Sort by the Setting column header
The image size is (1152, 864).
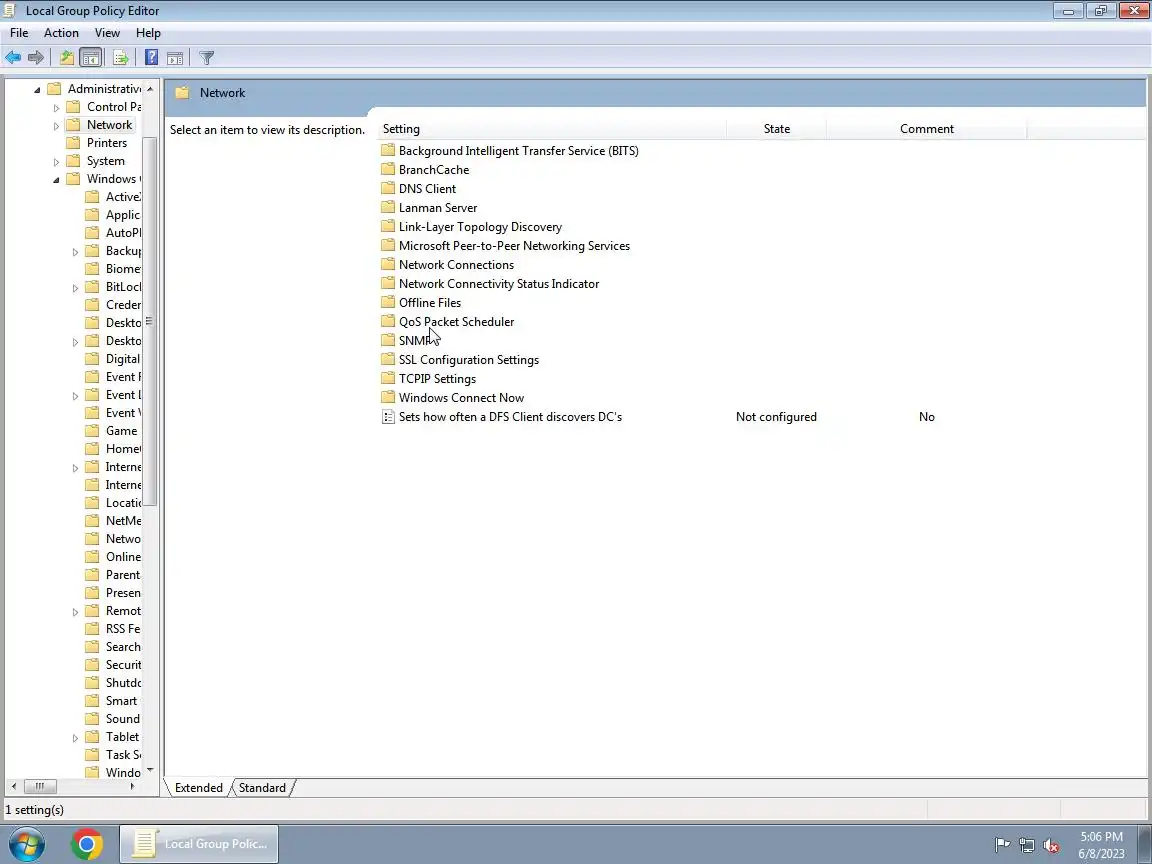[552, 129]
